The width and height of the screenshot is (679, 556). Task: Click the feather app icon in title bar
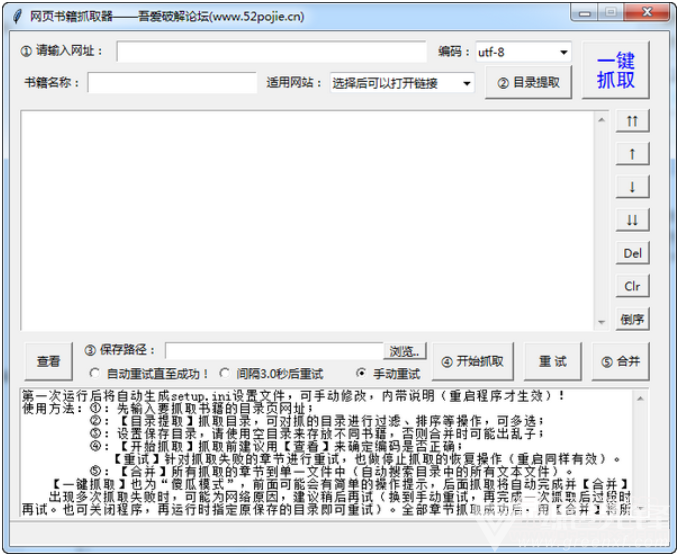point(17,16)
